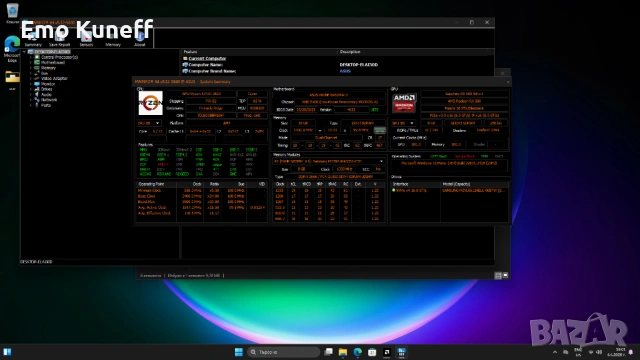Expand the Bus tree node
The width and height of the screenshot is (640, 360).
(31, 73)
